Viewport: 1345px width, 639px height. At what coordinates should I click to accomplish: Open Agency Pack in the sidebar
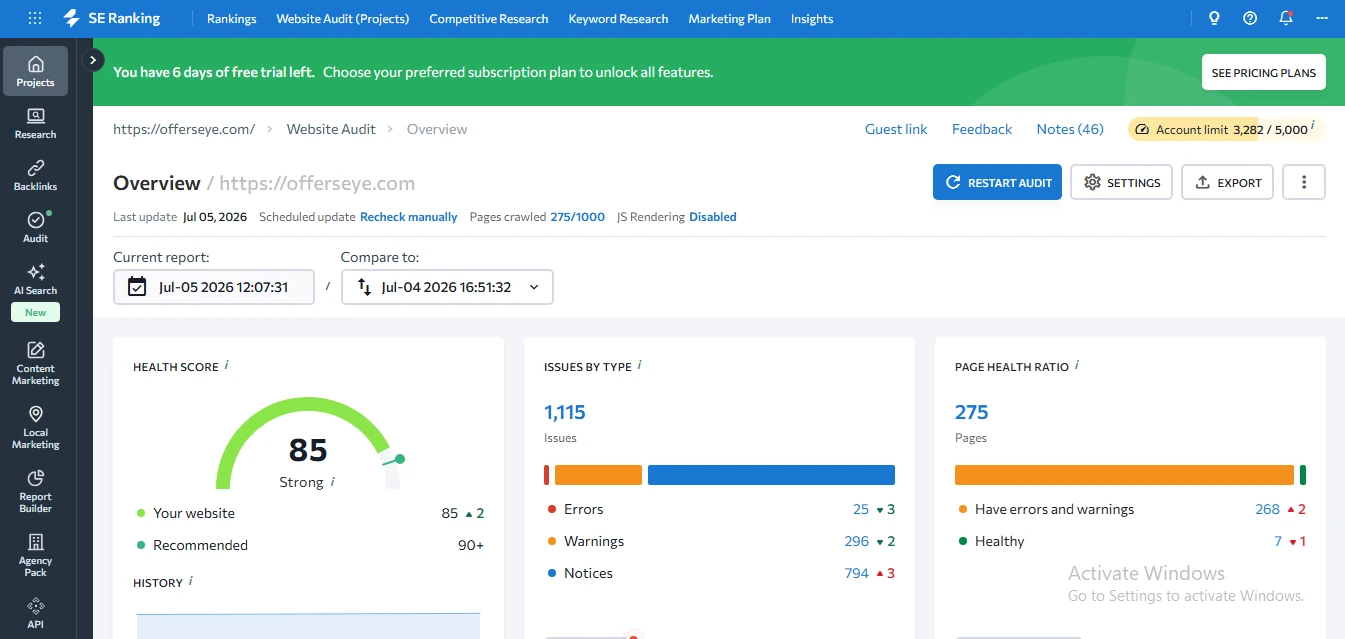[36, 555]
